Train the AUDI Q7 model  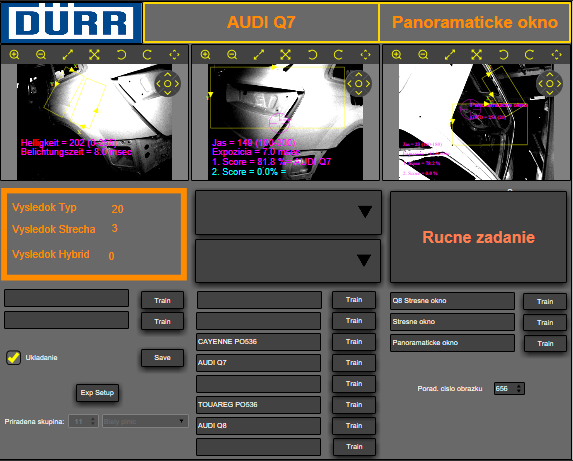coord(354,363)
